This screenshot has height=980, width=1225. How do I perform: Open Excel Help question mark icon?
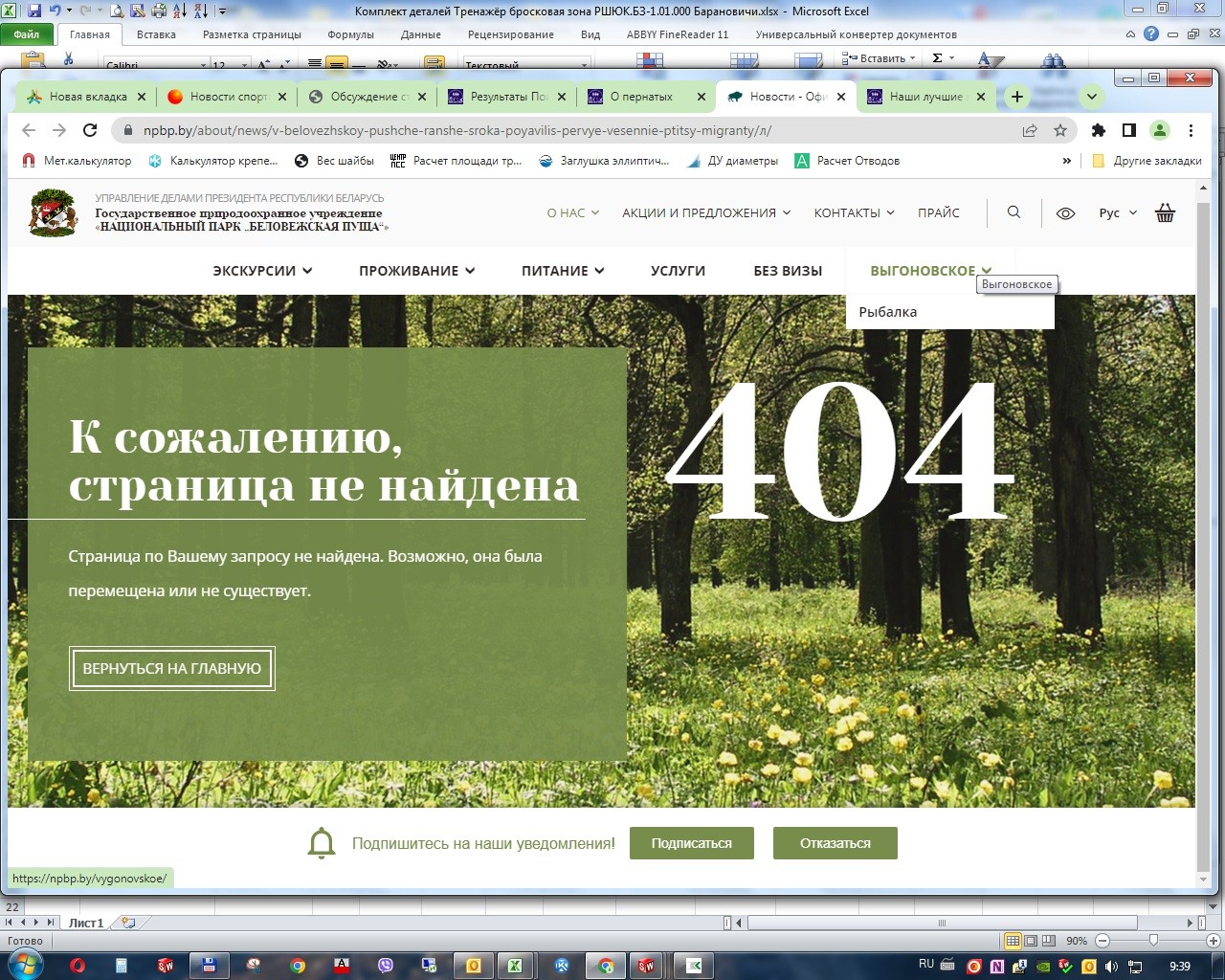[1151, 33]
